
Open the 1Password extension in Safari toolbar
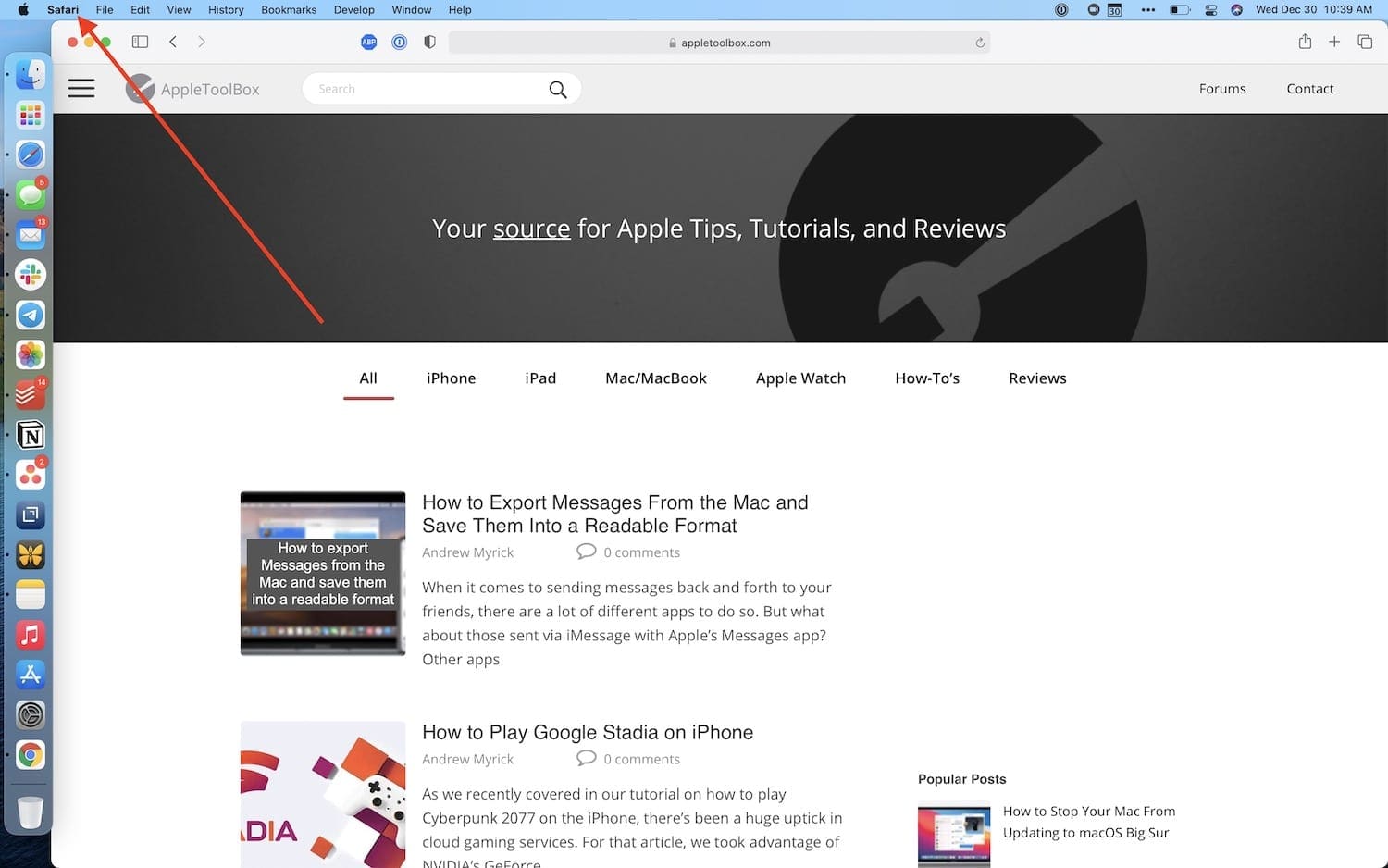pyautogui.click(x=399, y=42)
